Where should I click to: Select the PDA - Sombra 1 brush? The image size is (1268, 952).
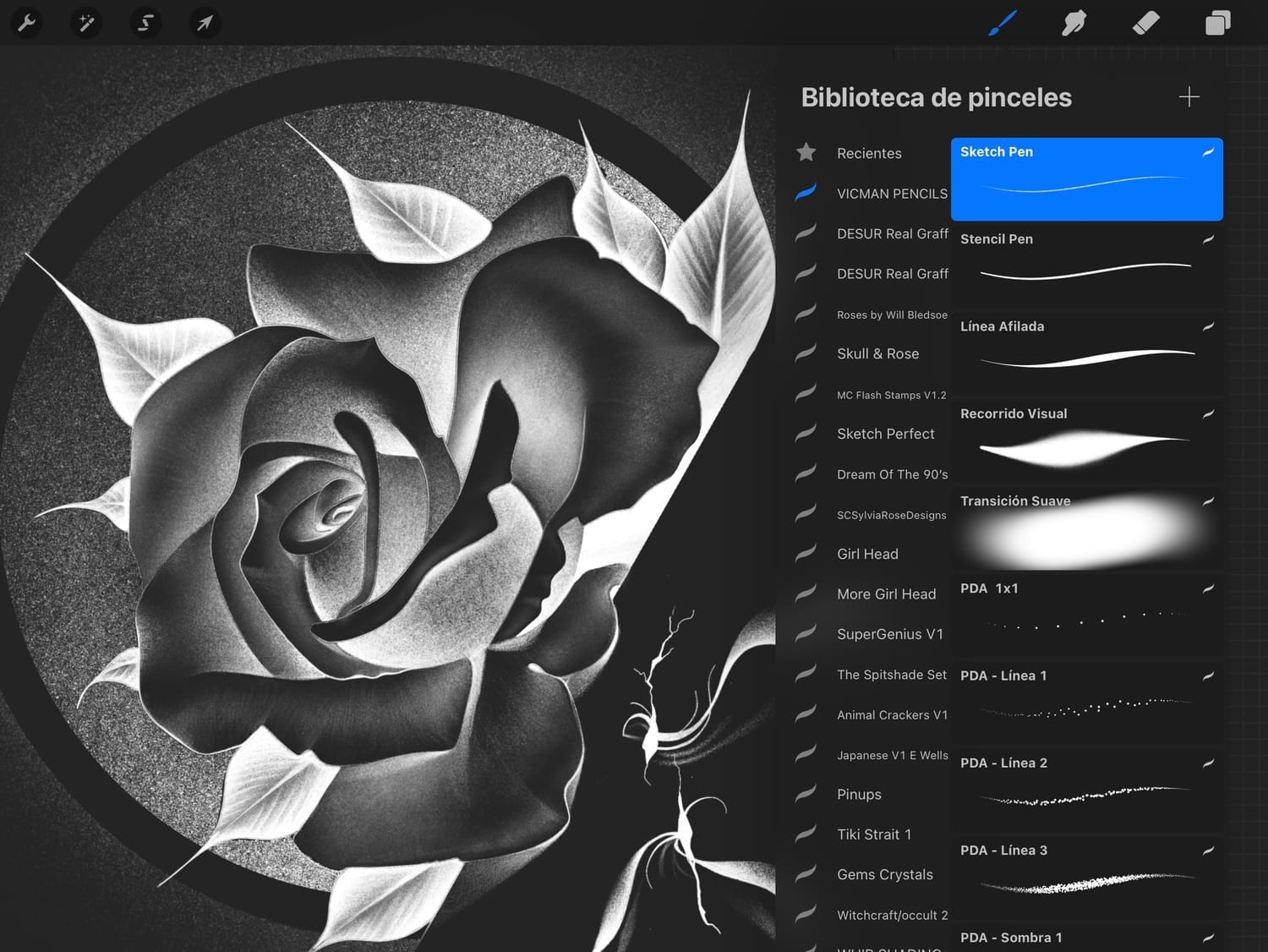click(x=1087, y=937)
